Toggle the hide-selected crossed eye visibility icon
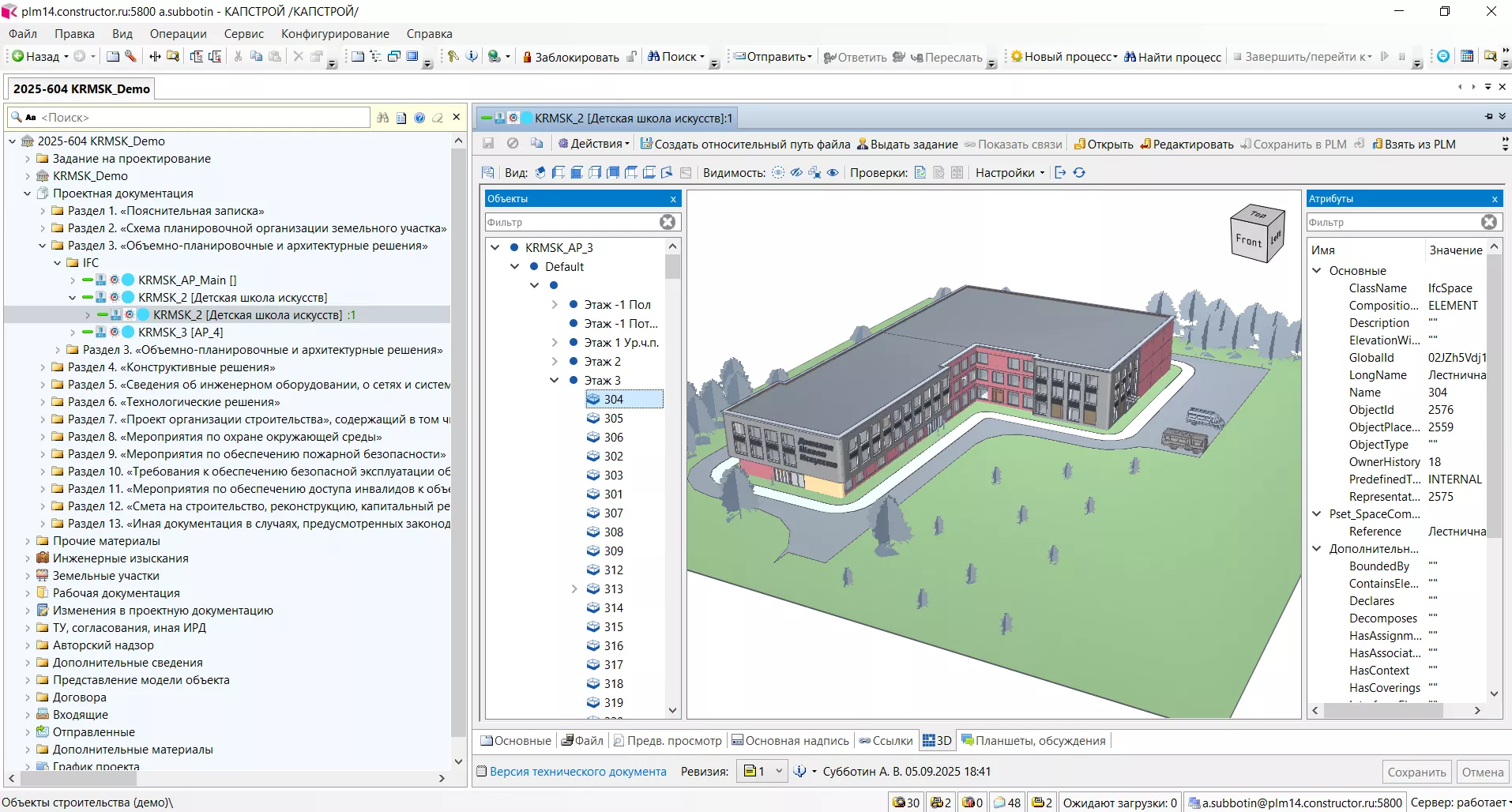Viewport: 1512px width, 812px height. pyautogui.click(x=796, y=173)
